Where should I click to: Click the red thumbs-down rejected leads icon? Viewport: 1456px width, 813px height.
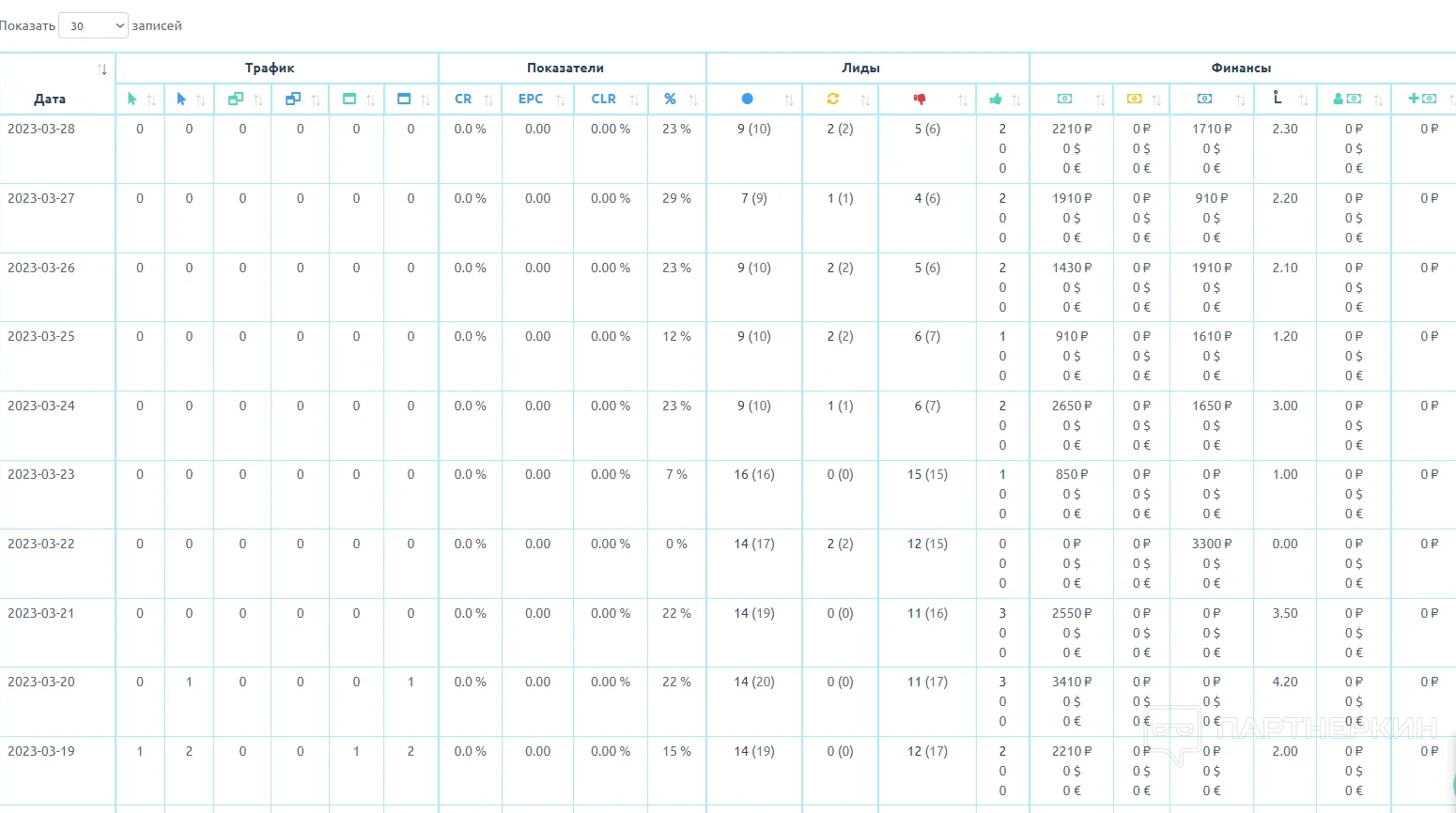920,99
